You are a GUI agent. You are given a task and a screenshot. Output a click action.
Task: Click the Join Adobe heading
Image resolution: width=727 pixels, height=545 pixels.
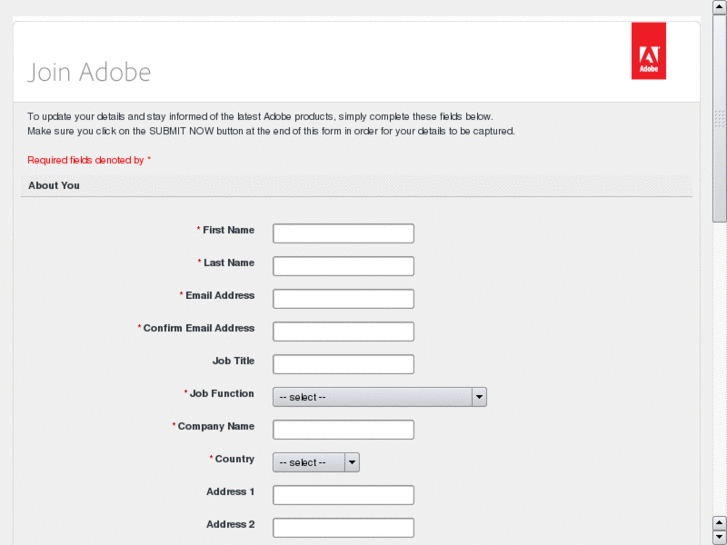coord(89,72)
